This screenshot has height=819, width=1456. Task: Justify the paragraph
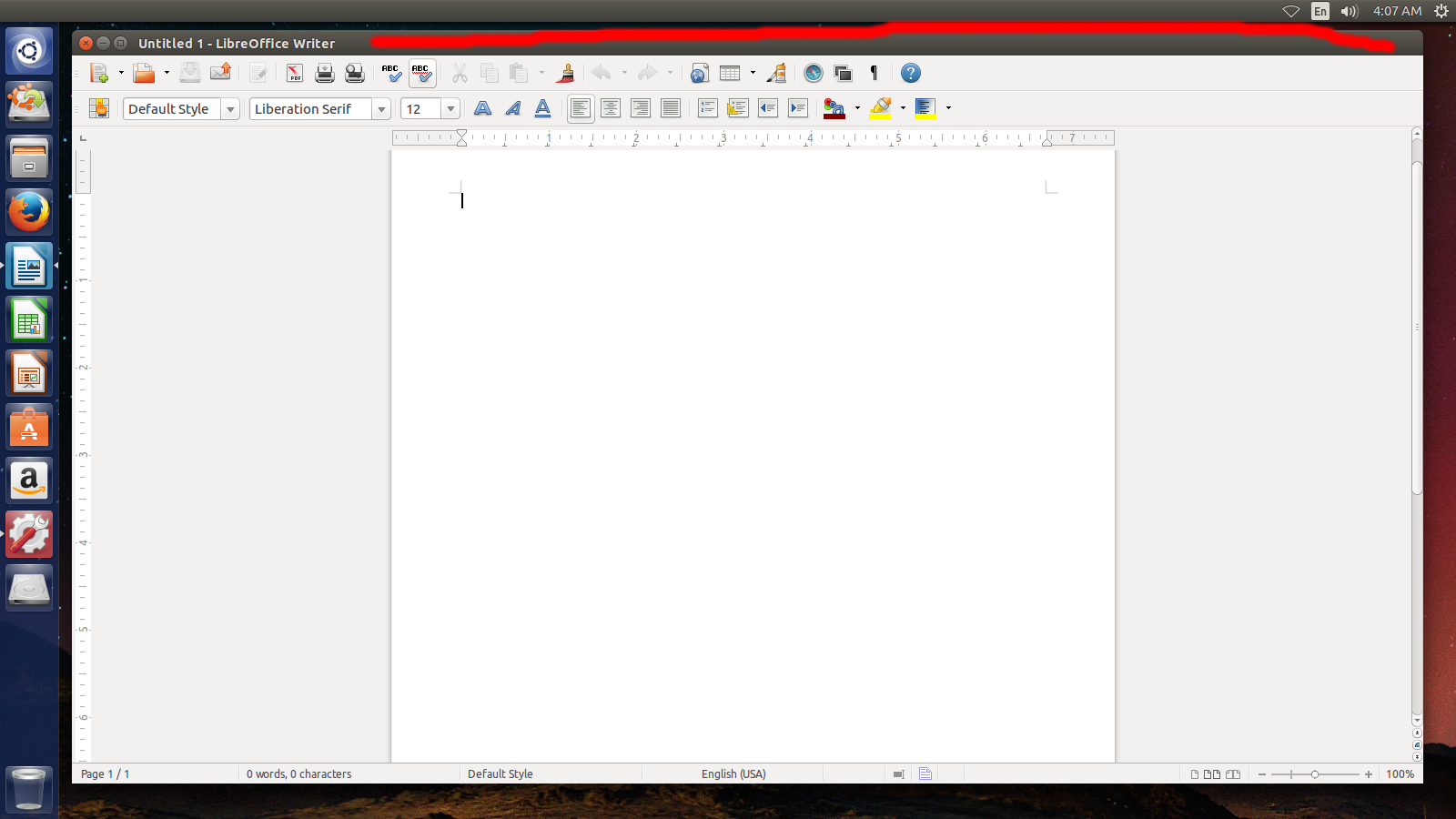[x=671, y=108]
